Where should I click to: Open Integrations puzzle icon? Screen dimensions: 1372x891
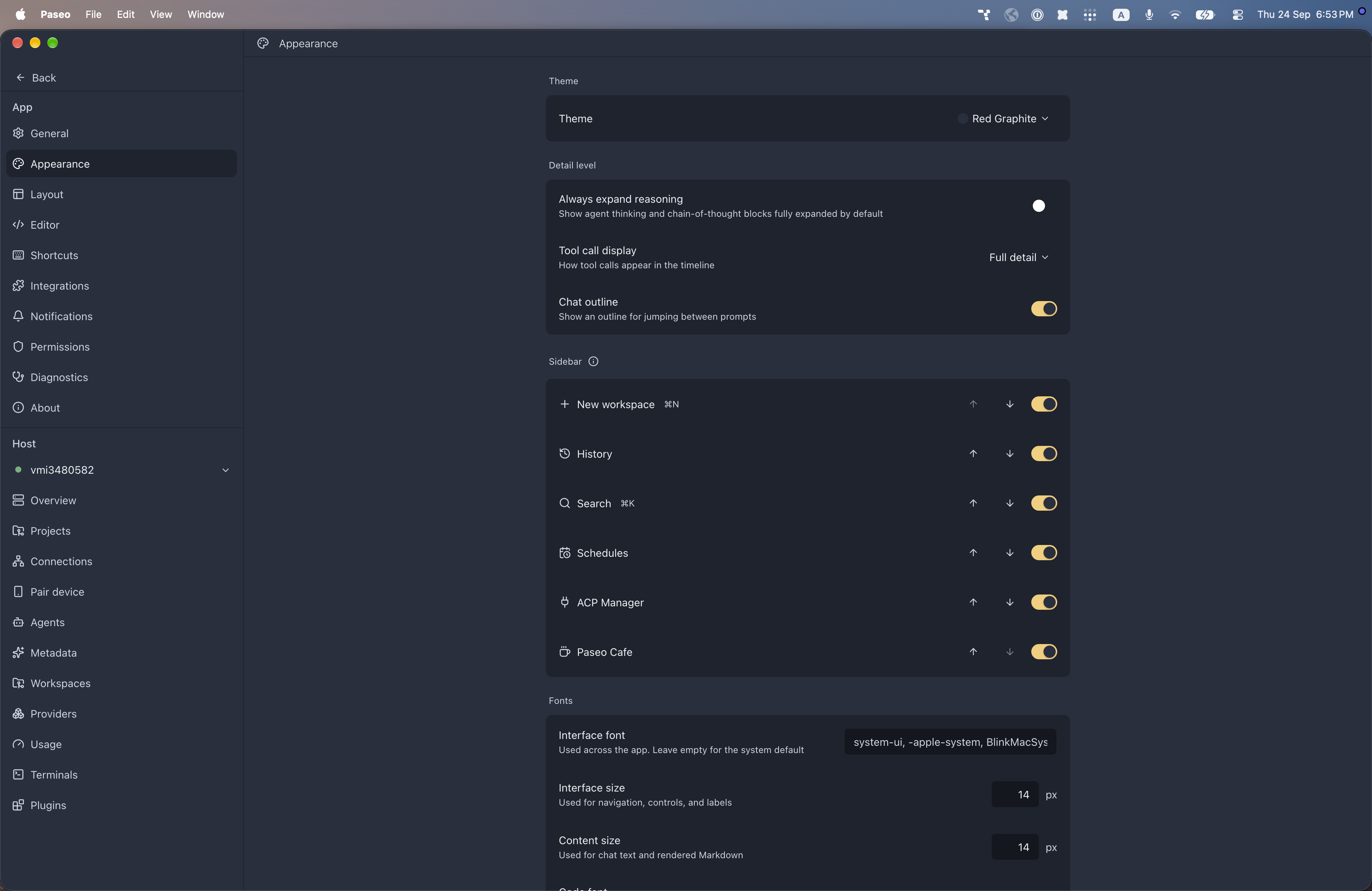[18, 286]
